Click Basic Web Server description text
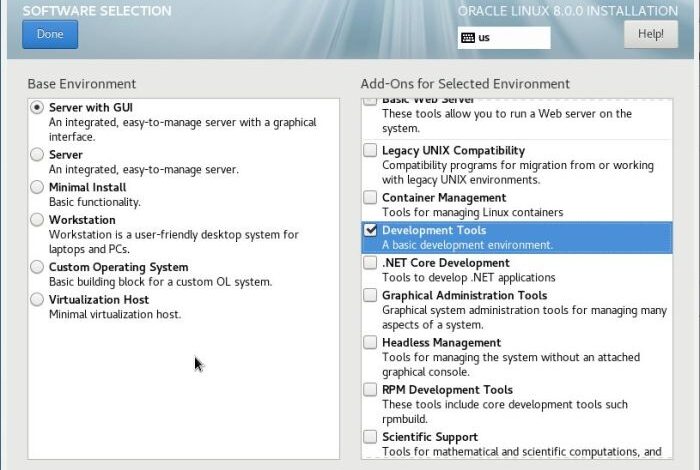 click(507, 121)
